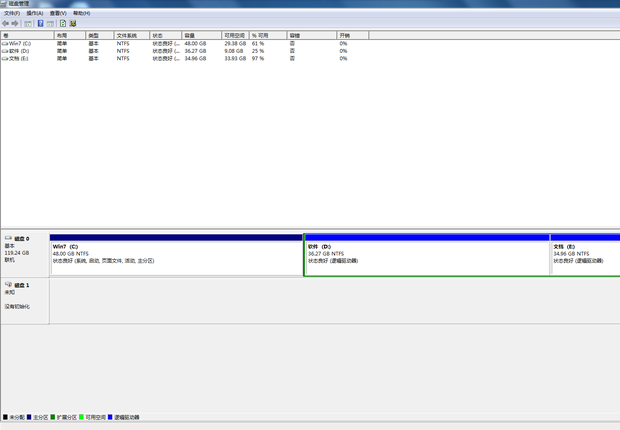Select the 文档 (E:) partition block
The image size is (620, 430).
pos(585,258)
